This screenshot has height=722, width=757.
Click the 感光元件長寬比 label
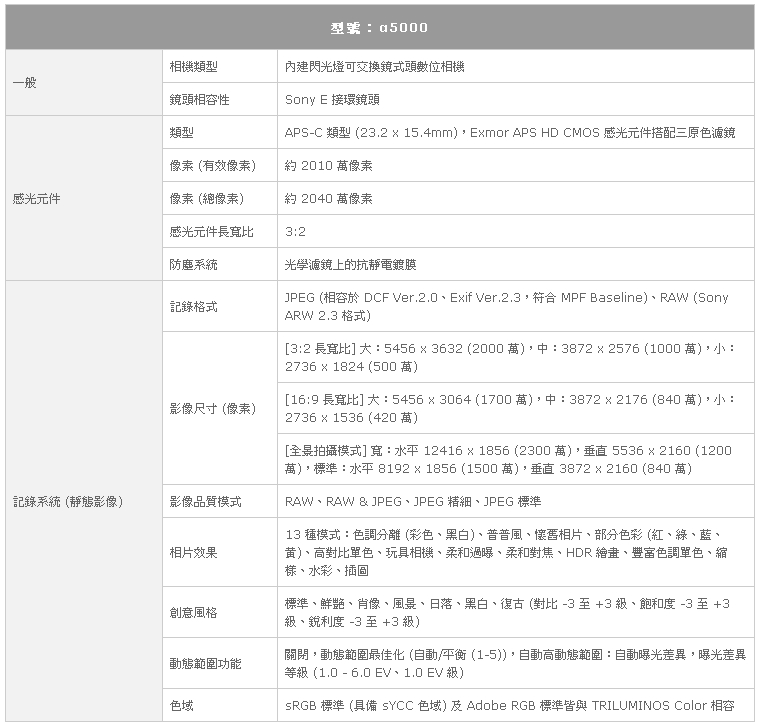click(211, 232)
